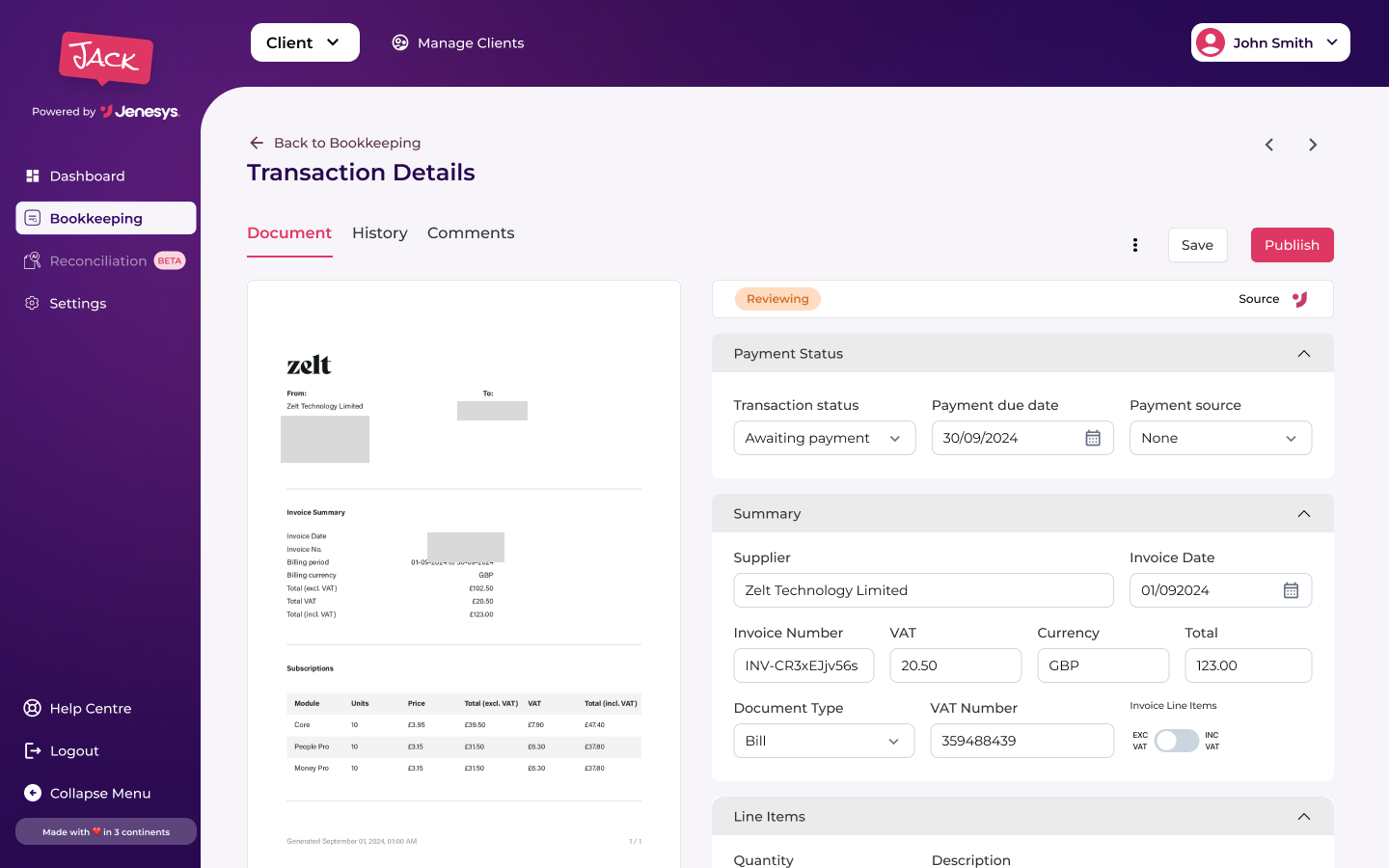Open the Invoice Date calendar icon
The image size is (1389, 868).
(1291, 590)
